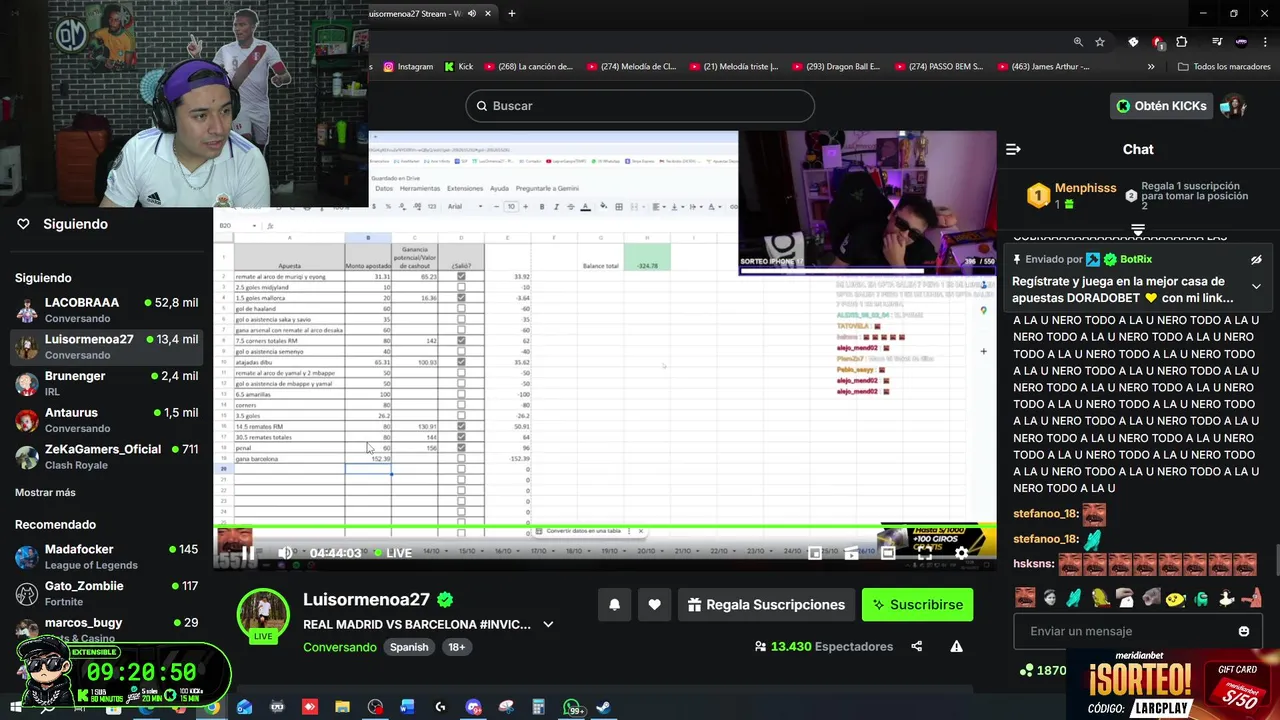This screenshot has width=1280, height=720.
Task: Expand the pinned DORADOBET message
Action: 1256,286
